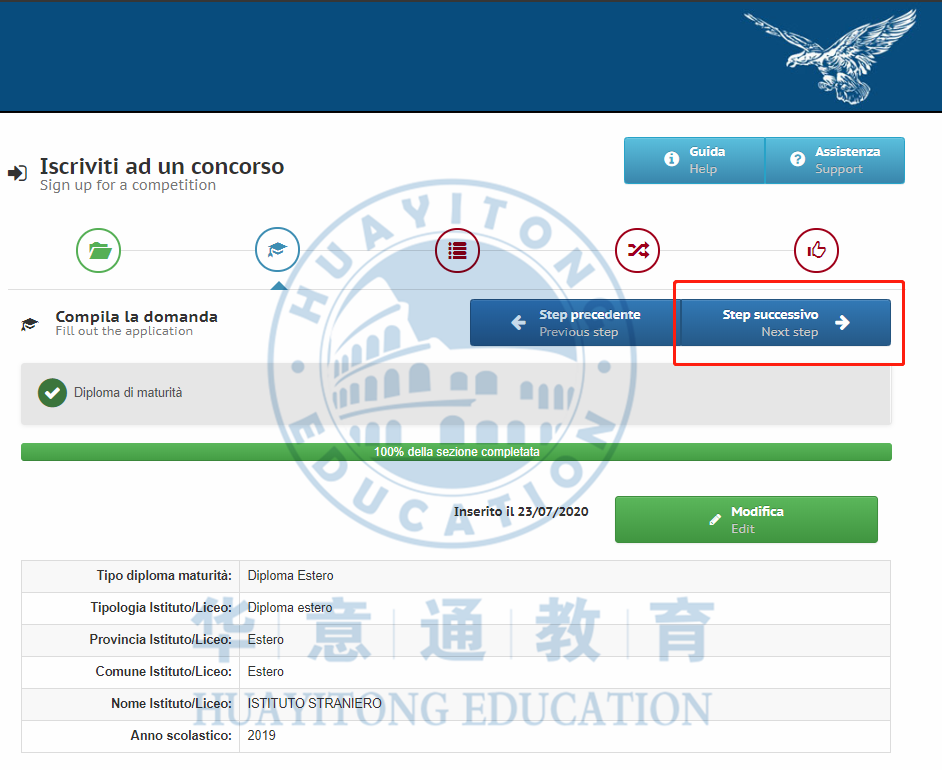The width and height of the screenshot is (942, 770).
Task: Click the Inserito il 23/07/2020 text
Action: click(x=521, y=512)
